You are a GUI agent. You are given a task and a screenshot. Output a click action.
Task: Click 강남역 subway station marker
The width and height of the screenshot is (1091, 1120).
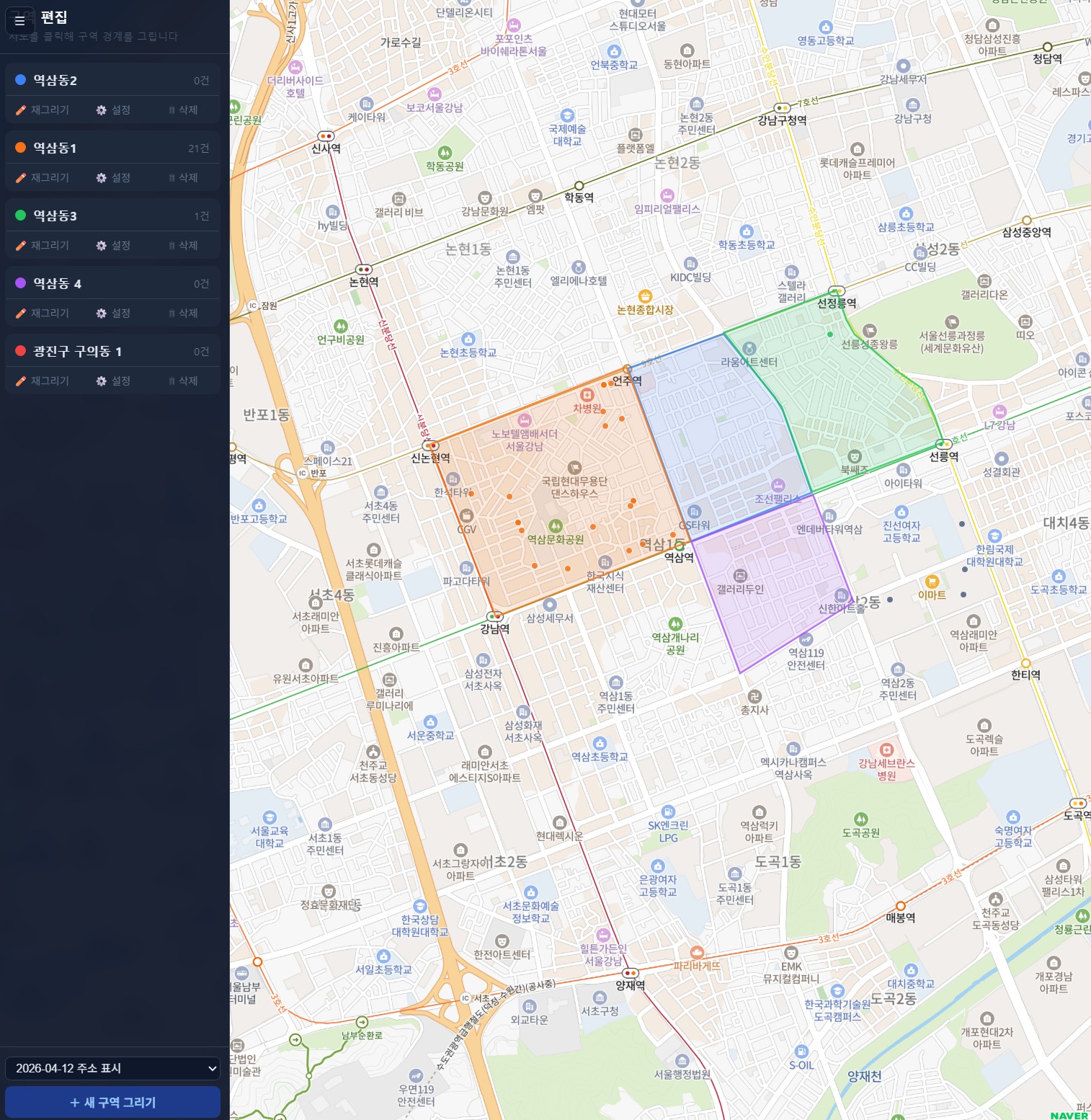click(x=494, y=616)
